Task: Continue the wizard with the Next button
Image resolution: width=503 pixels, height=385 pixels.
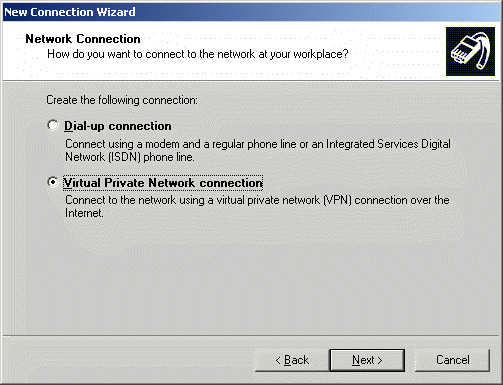Action: click(367, 360)
